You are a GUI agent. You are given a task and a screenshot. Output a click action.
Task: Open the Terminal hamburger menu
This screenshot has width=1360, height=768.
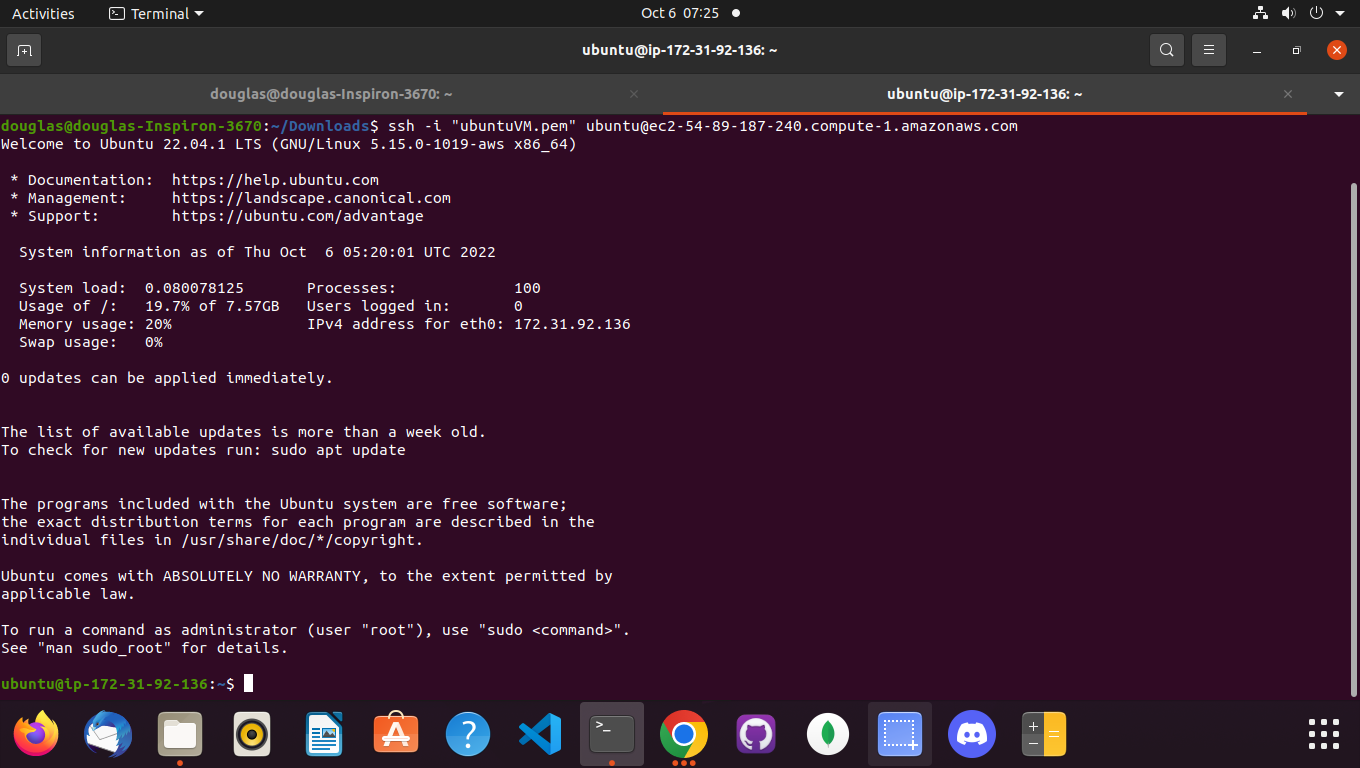pyautogui.click(x=1208, y=49)
